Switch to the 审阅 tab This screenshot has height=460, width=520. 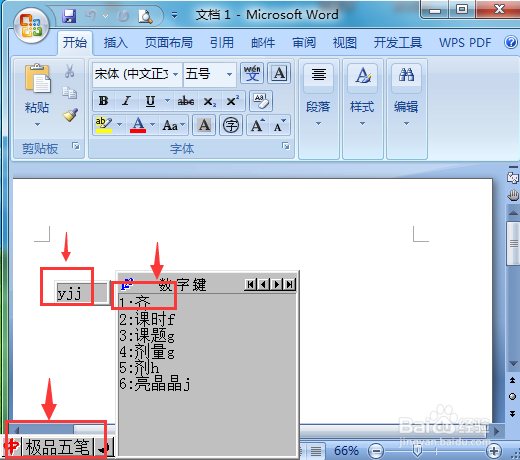pos(304,43)
